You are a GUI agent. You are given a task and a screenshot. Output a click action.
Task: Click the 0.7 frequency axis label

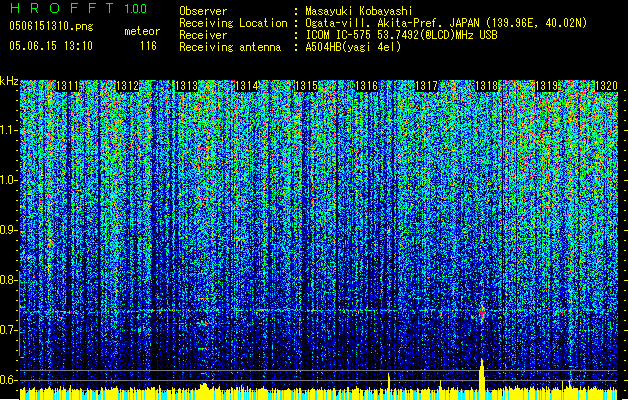coord(9,330)
